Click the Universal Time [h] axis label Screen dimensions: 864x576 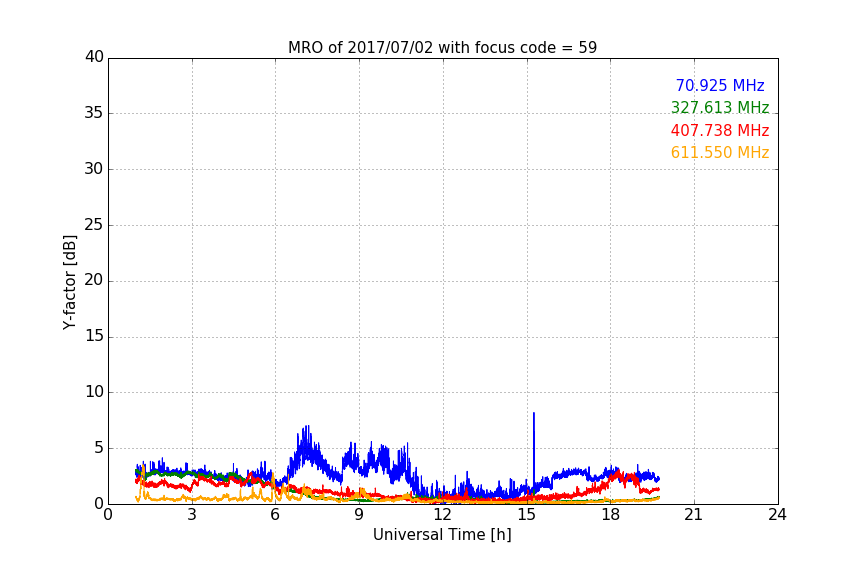442,535
